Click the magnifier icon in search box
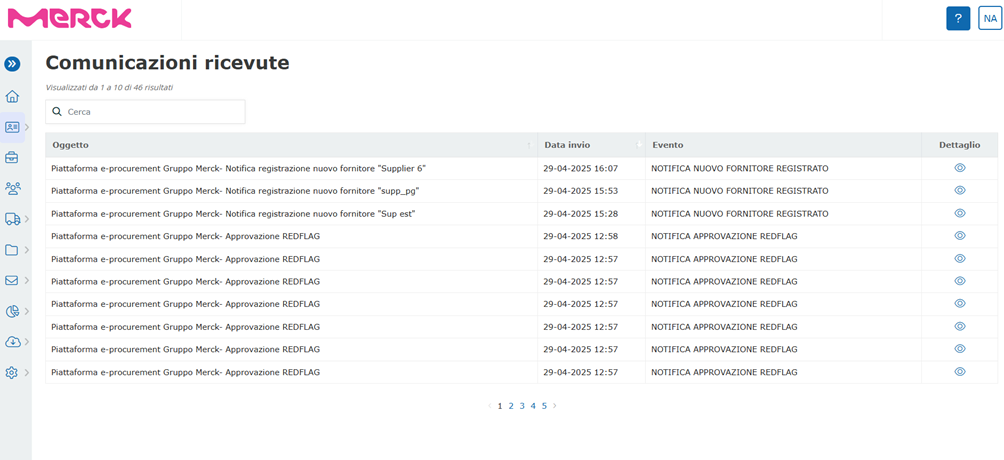1004x460 pixels. (57, 111)
